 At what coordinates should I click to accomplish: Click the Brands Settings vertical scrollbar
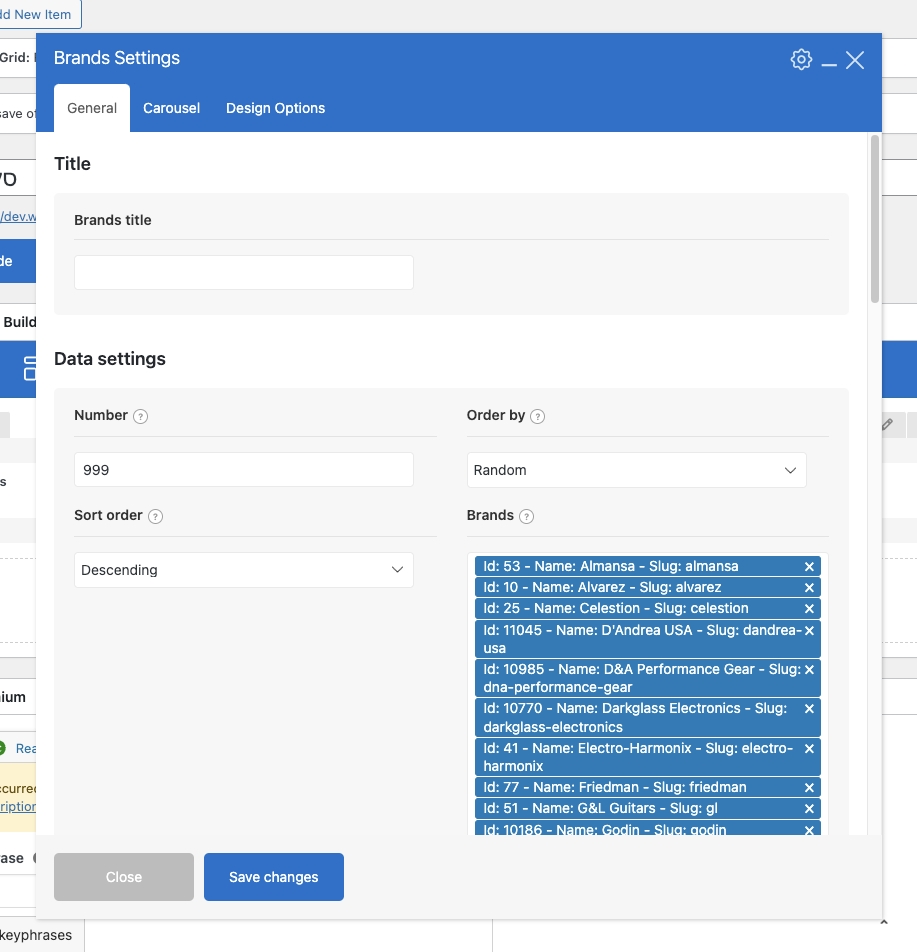[874, 219]
